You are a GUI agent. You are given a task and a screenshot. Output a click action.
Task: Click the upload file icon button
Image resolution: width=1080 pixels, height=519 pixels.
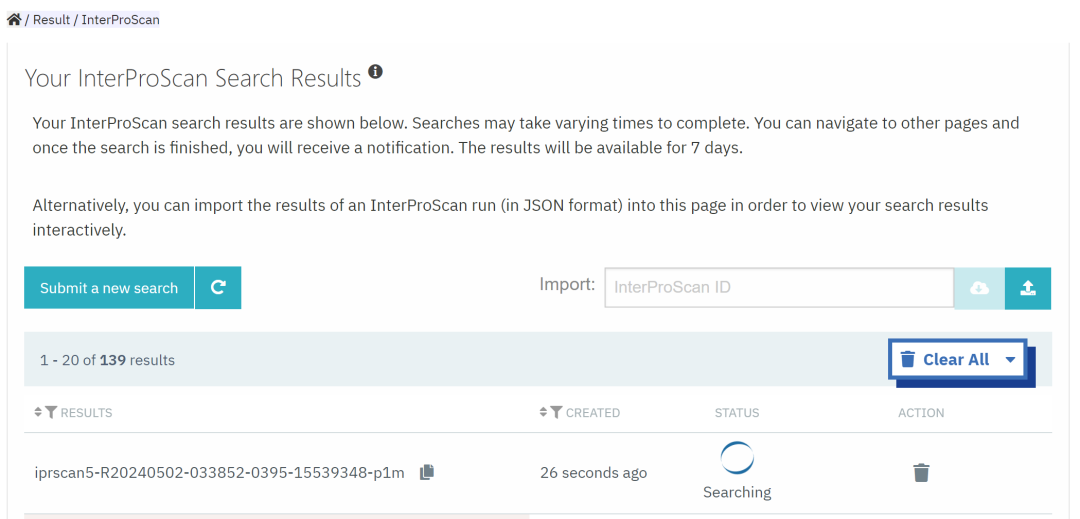(1028, 288)
